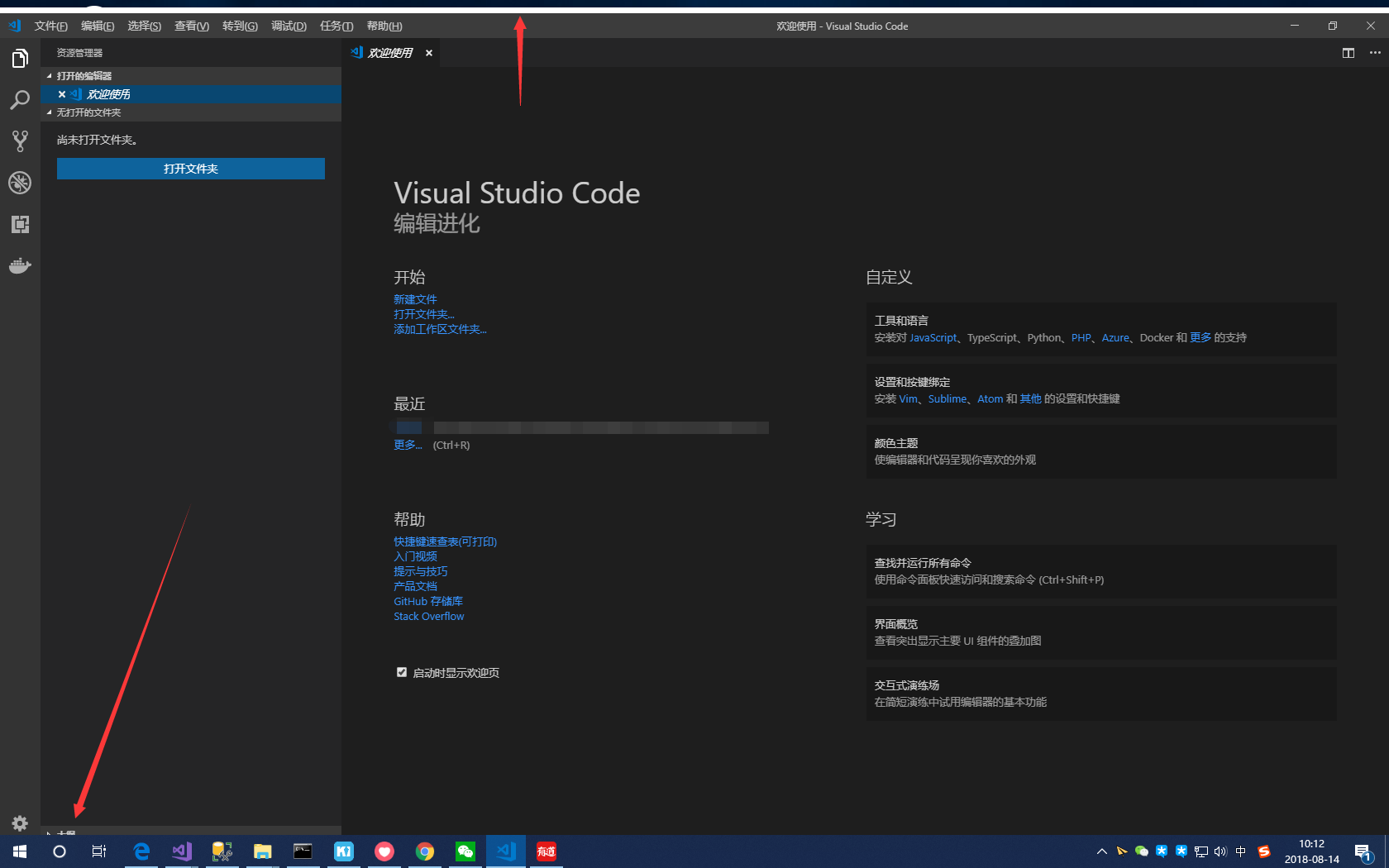The height and width of the screenshot is (868, 1389).
Task: Toggle 启动时显示欢迎页 checkbox
Action: pos(402,672)
